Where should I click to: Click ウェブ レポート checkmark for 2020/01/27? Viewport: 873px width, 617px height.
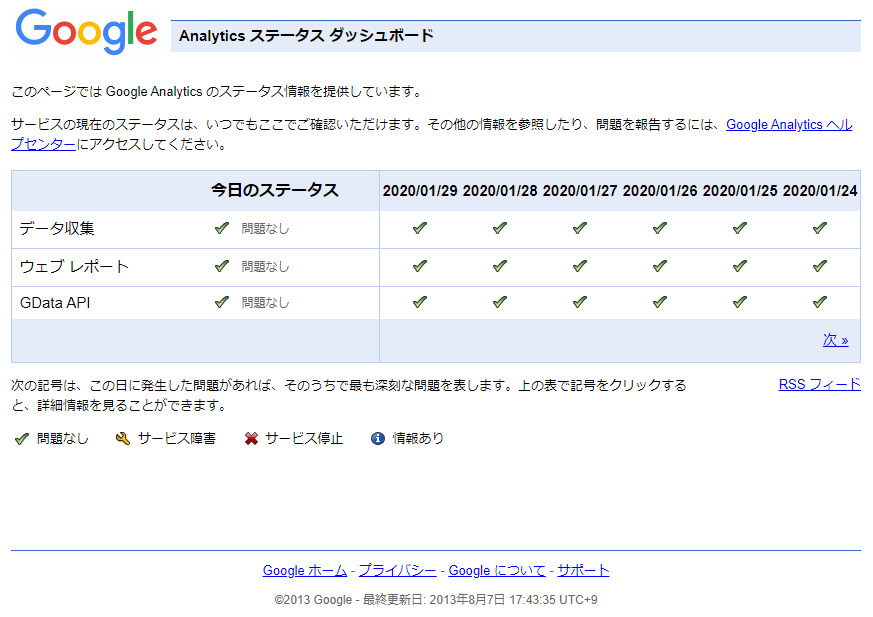pyautogui.click(x=580, y=266)
